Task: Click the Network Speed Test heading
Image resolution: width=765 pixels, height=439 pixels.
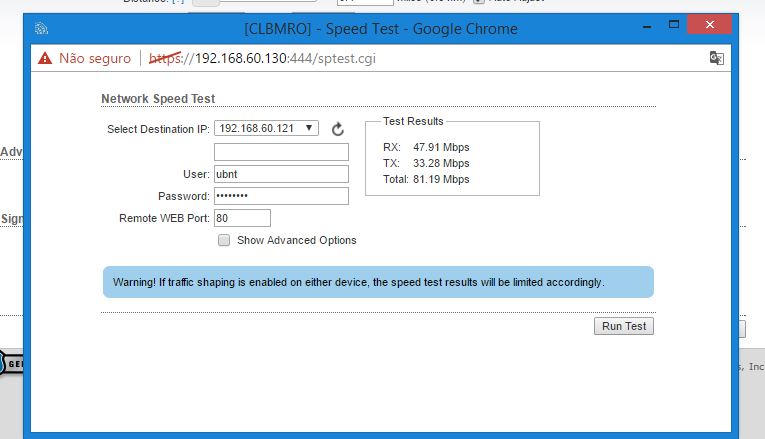Action: click(158, 99)
